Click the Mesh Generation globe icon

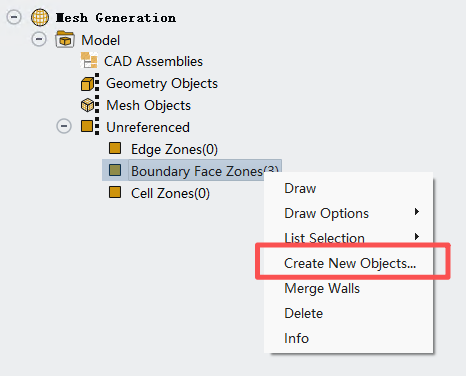(x=40, y=17)
